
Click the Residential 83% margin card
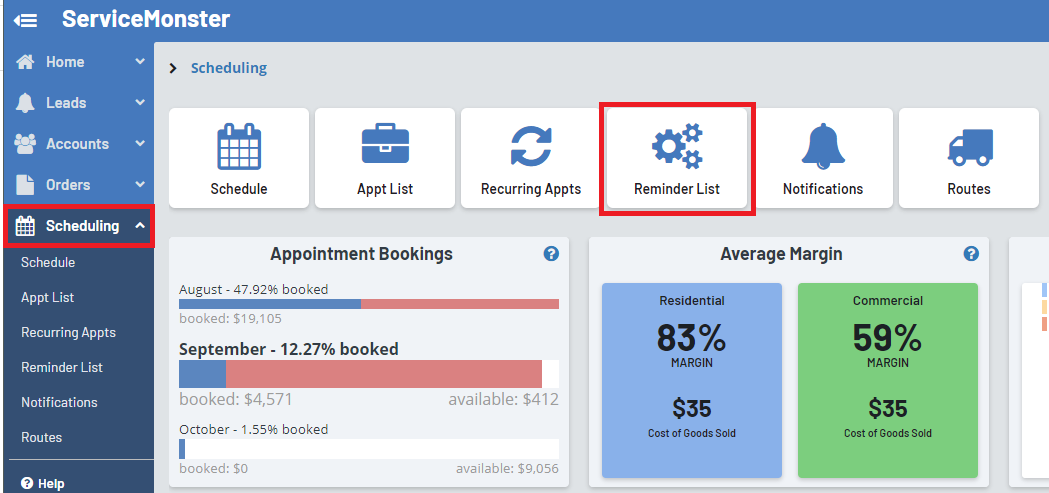(692, 380)
